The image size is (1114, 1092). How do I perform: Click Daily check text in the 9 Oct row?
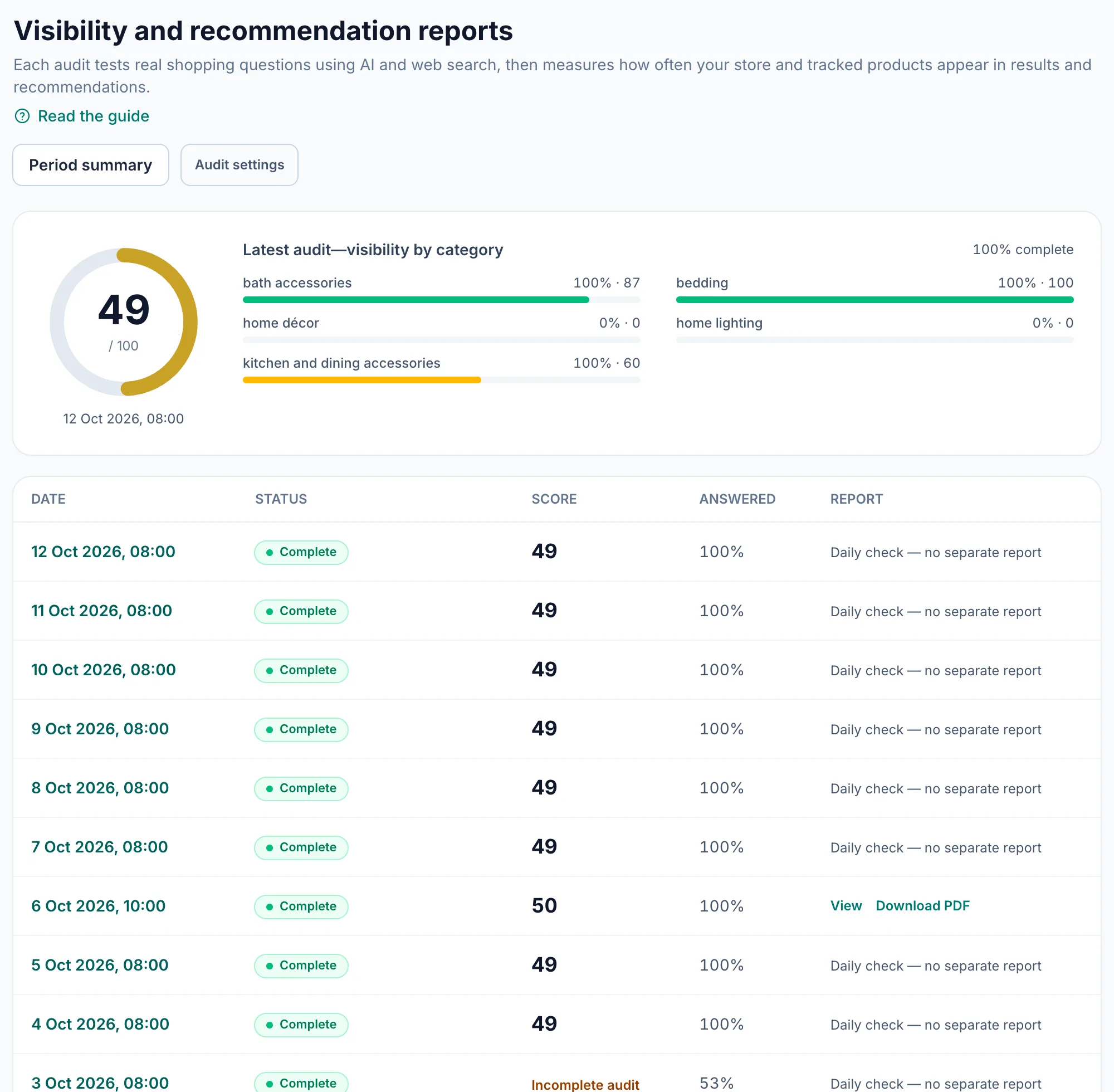click(936, 729)
